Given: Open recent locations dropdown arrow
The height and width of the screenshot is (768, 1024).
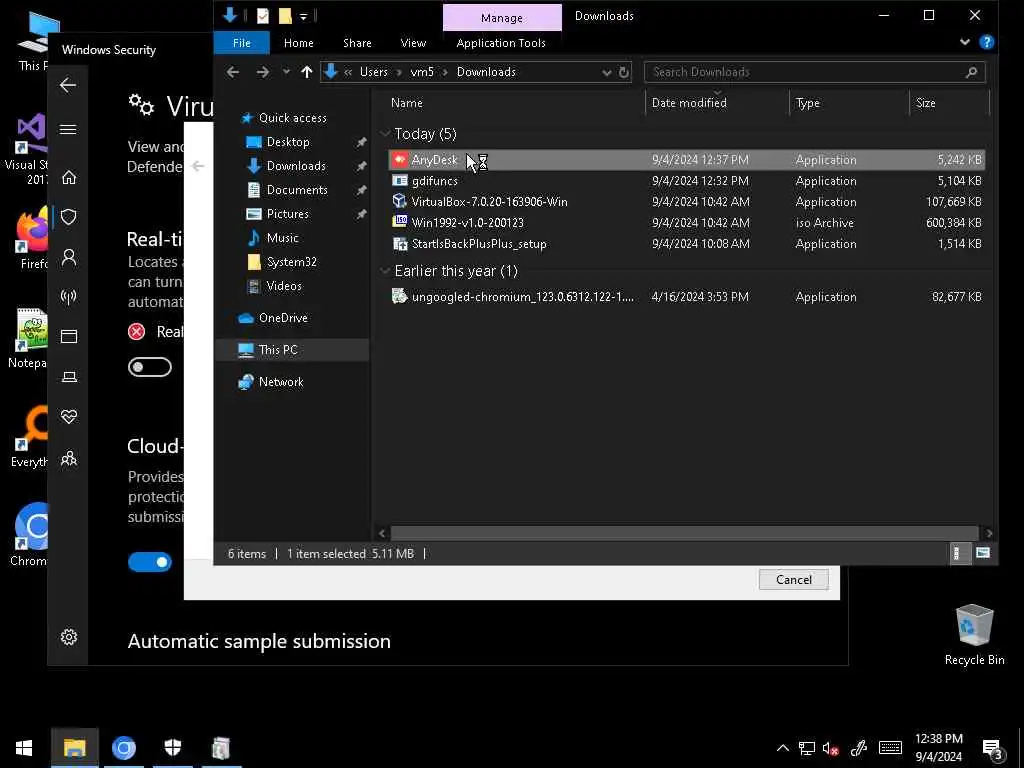Looking at the screenshot, I should tap(286, 72).
